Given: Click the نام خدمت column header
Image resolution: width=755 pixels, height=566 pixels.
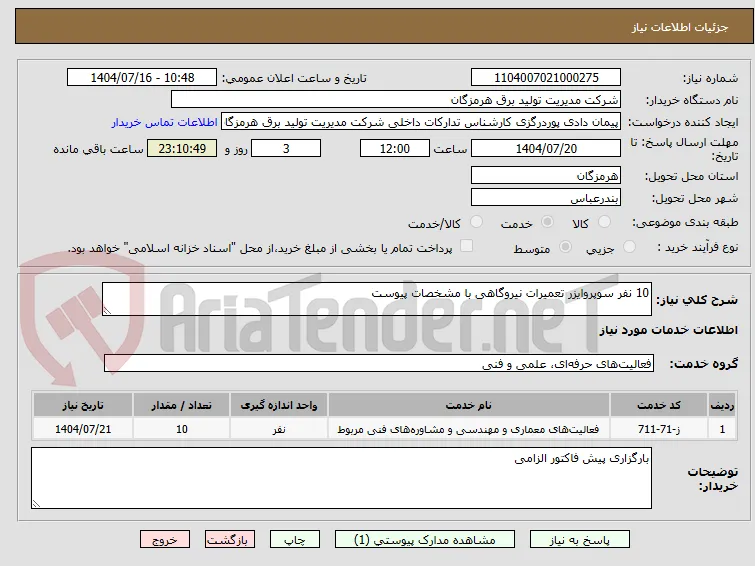Looking at the screenshot, I should [469, 405].
